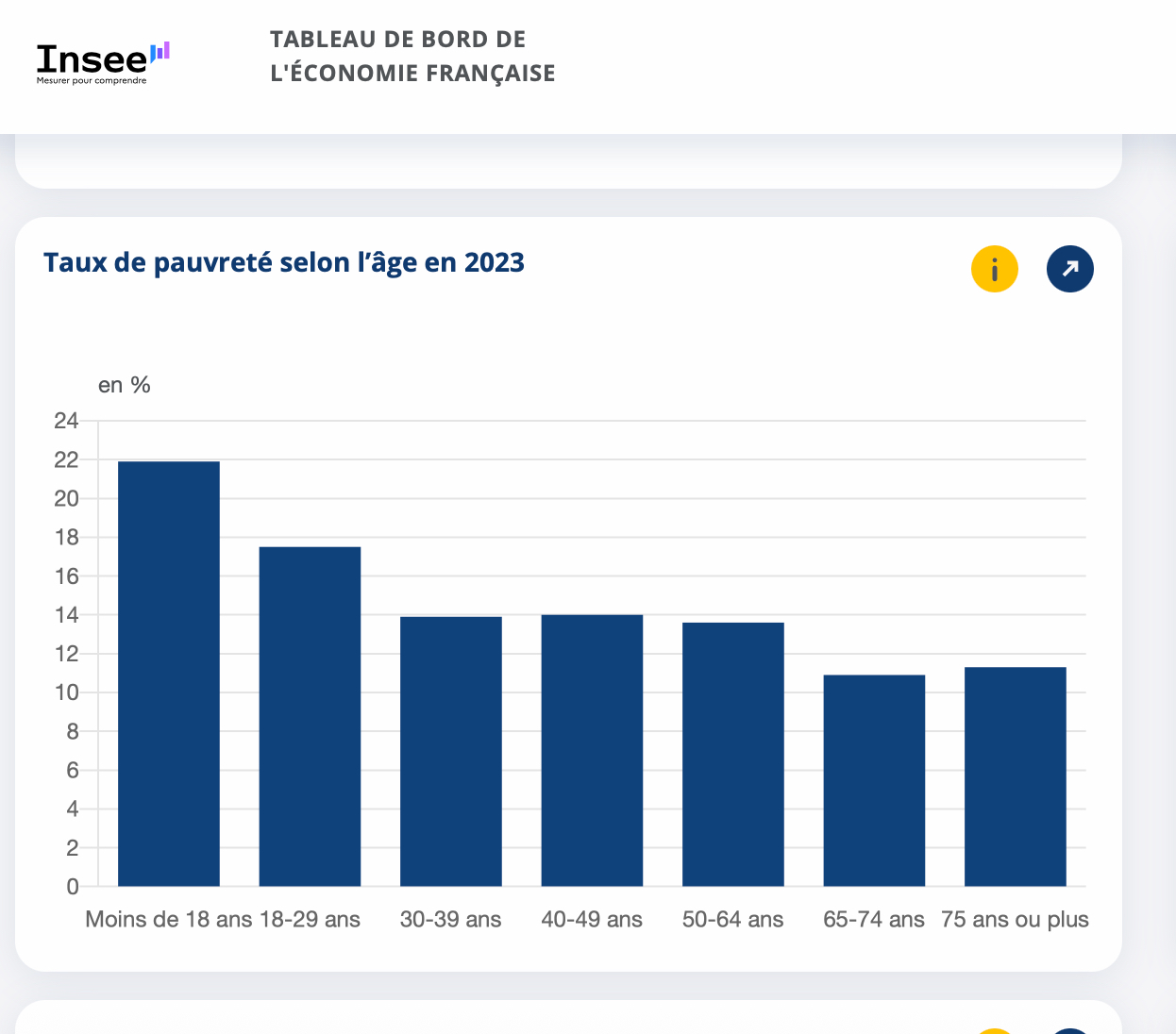The image size is (1176, 1034).
Task: Click the '40-49 ans' axis label
Action: coord(592,920)
